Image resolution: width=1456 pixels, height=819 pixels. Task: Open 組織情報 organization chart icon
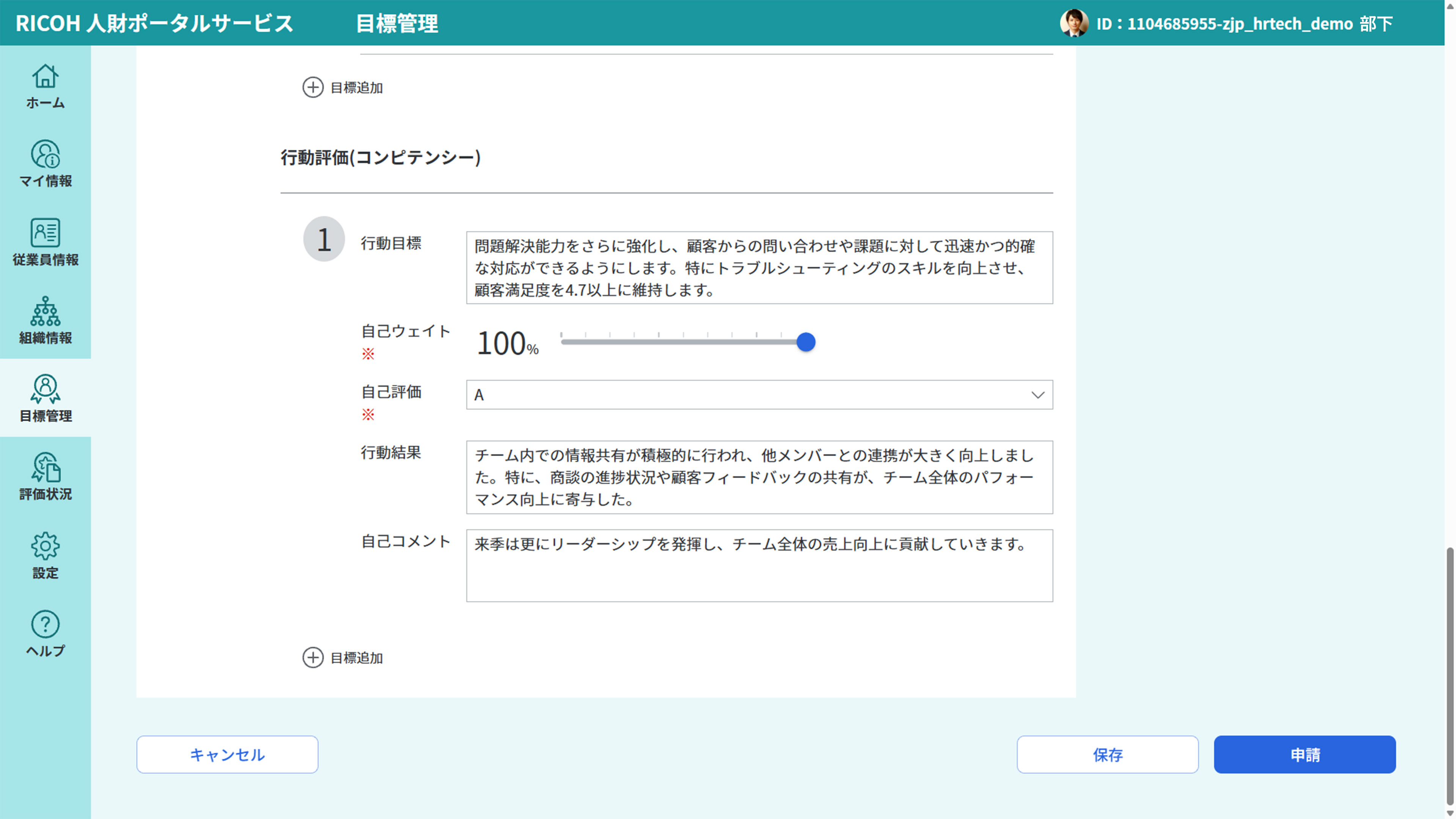click(x=45, y=311)
